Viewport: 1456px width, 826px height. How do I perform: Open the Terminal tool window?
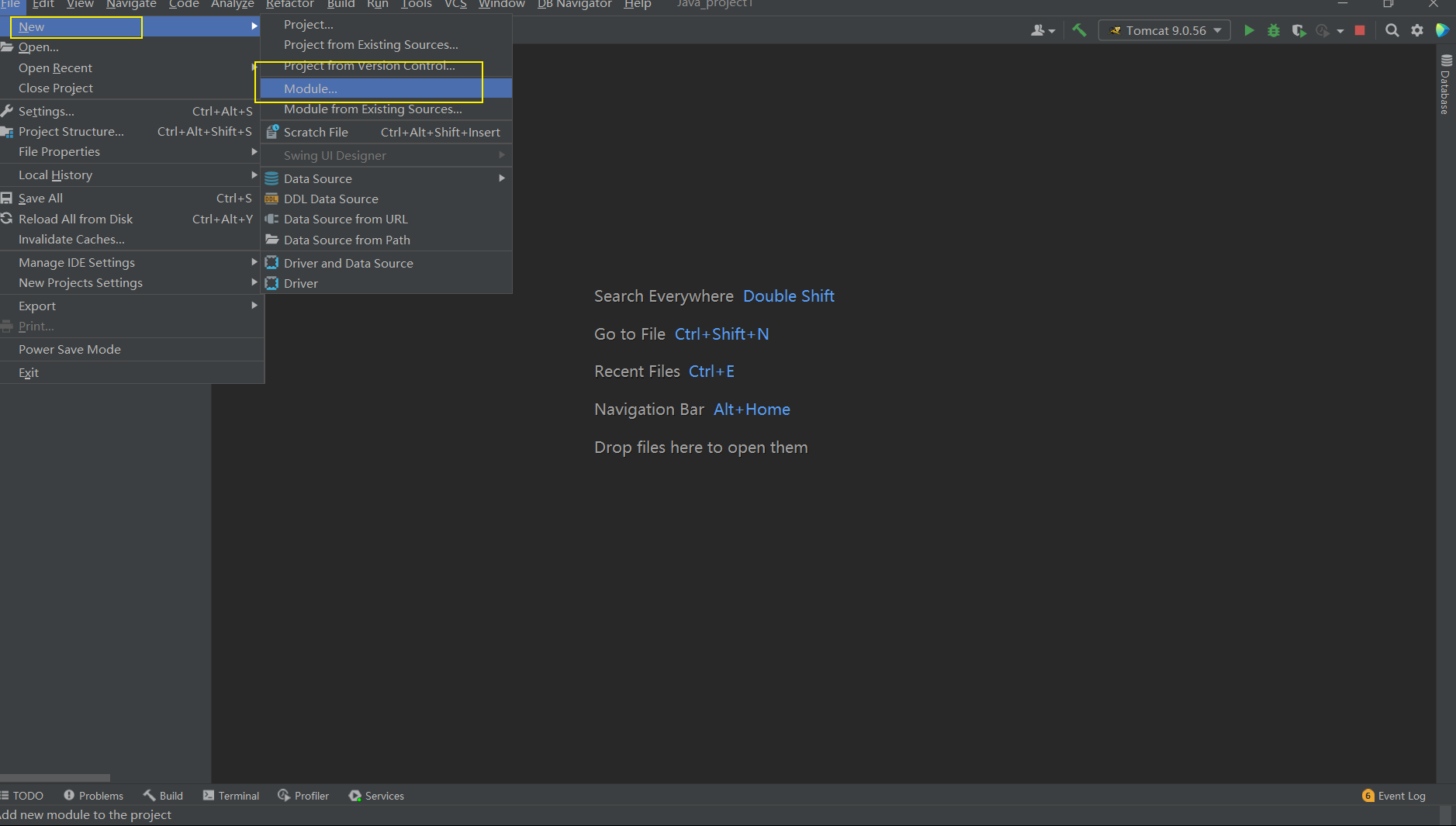[x=231, y=796]
